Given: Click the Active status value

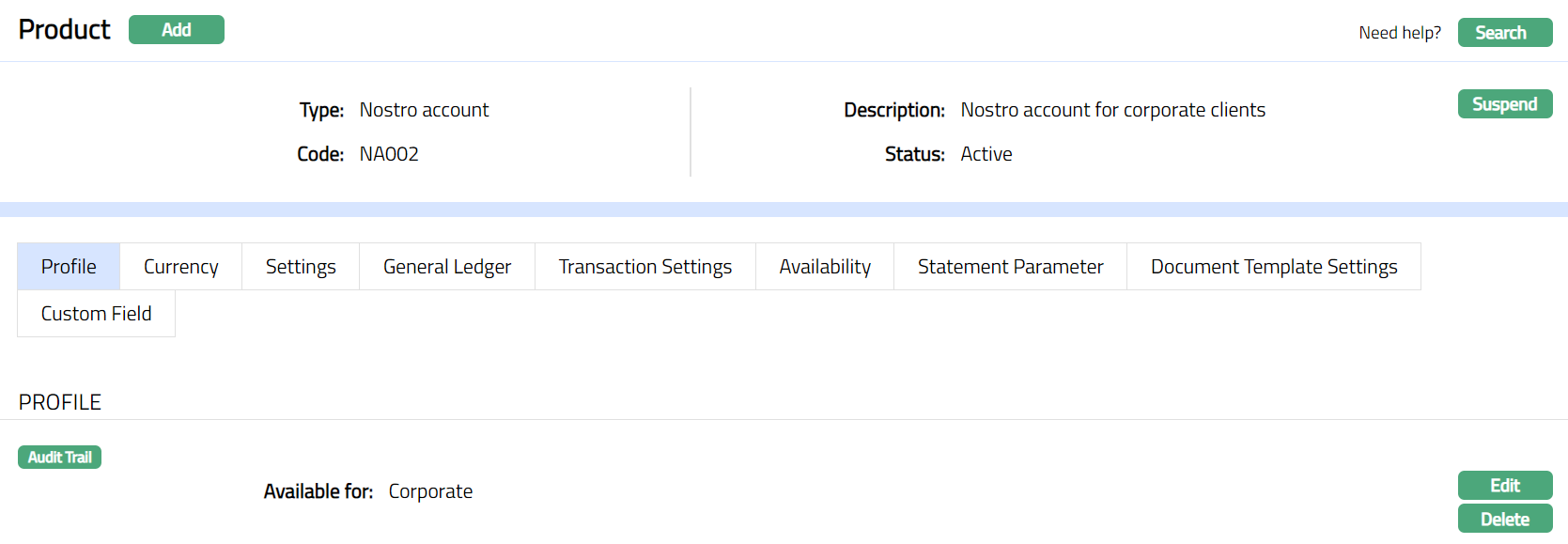Looking at the screenshot, I should (x=986, y=154).
